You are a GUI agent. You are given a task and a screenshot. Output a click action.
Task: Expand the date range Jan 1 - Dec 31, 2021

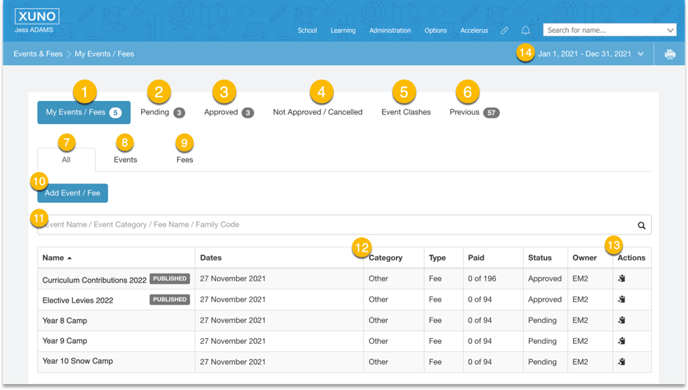tap(641, 54)
